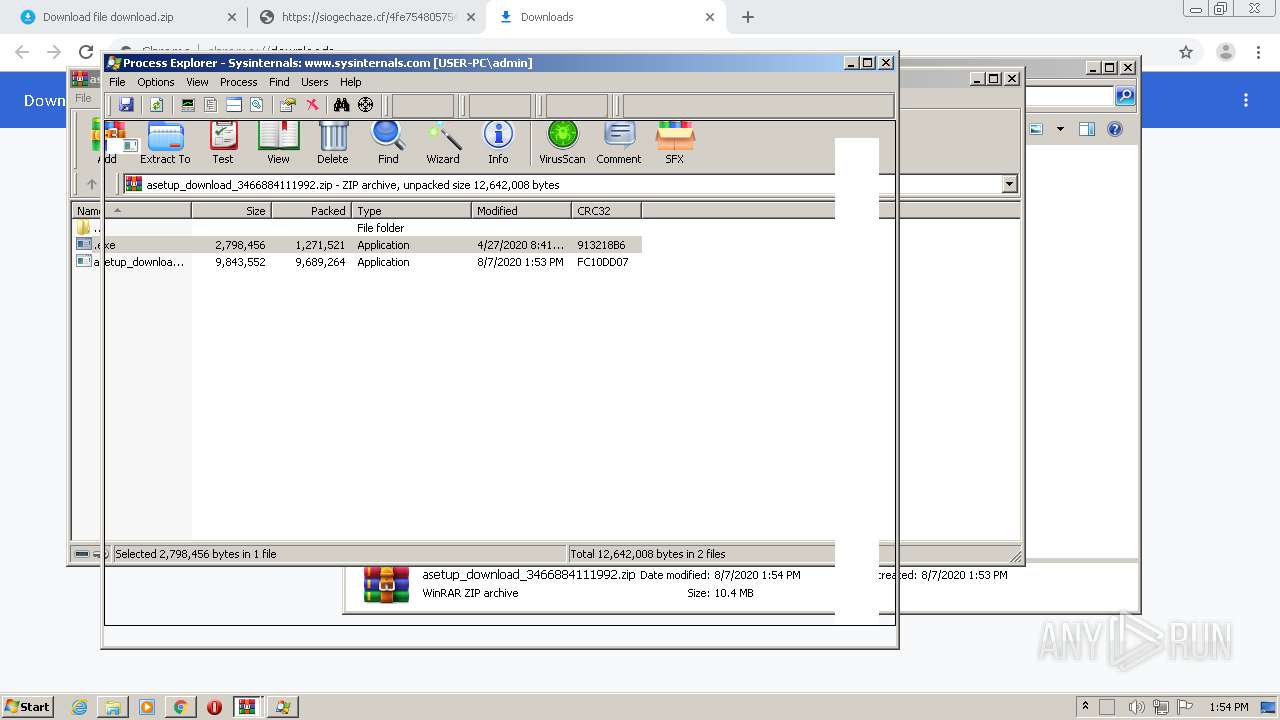The width and height of the screenshot is (1280, 720).
Task: Click WinRAR ZIP archive thumbnail in details pane
Action: [386, 584]
